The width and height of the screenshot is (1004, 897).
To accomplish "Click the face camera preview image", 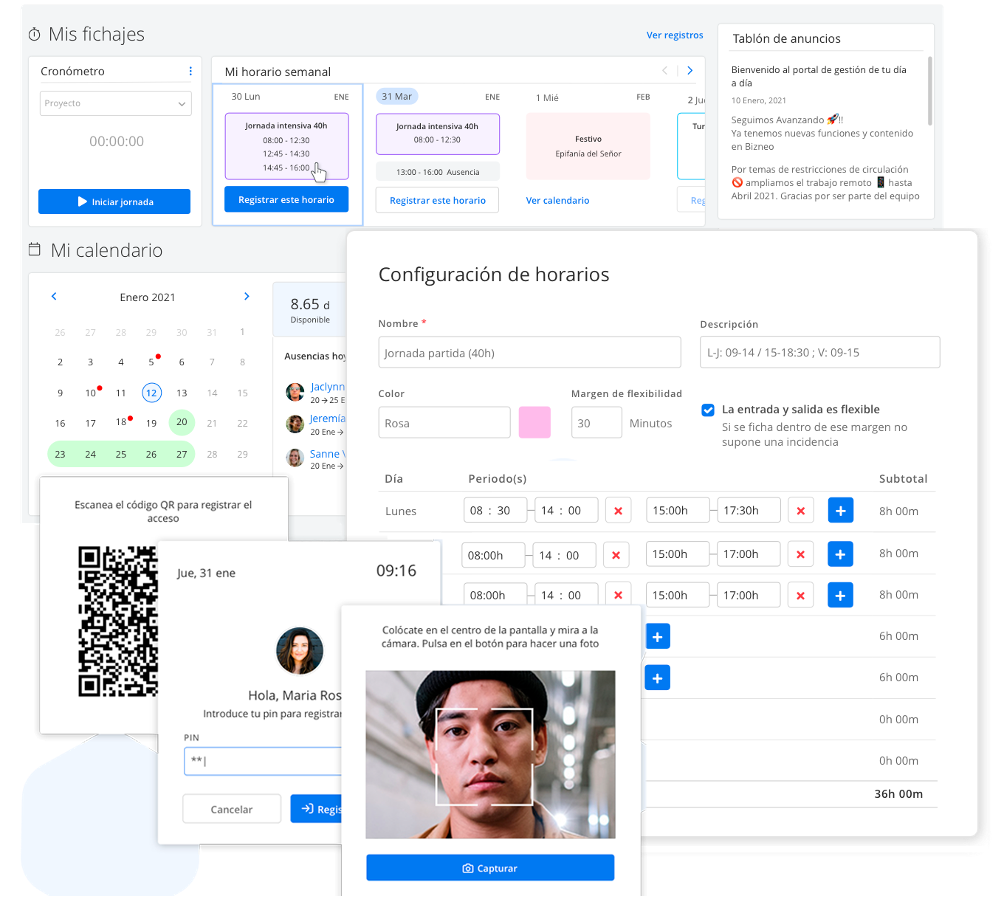I will coord(490,754).
